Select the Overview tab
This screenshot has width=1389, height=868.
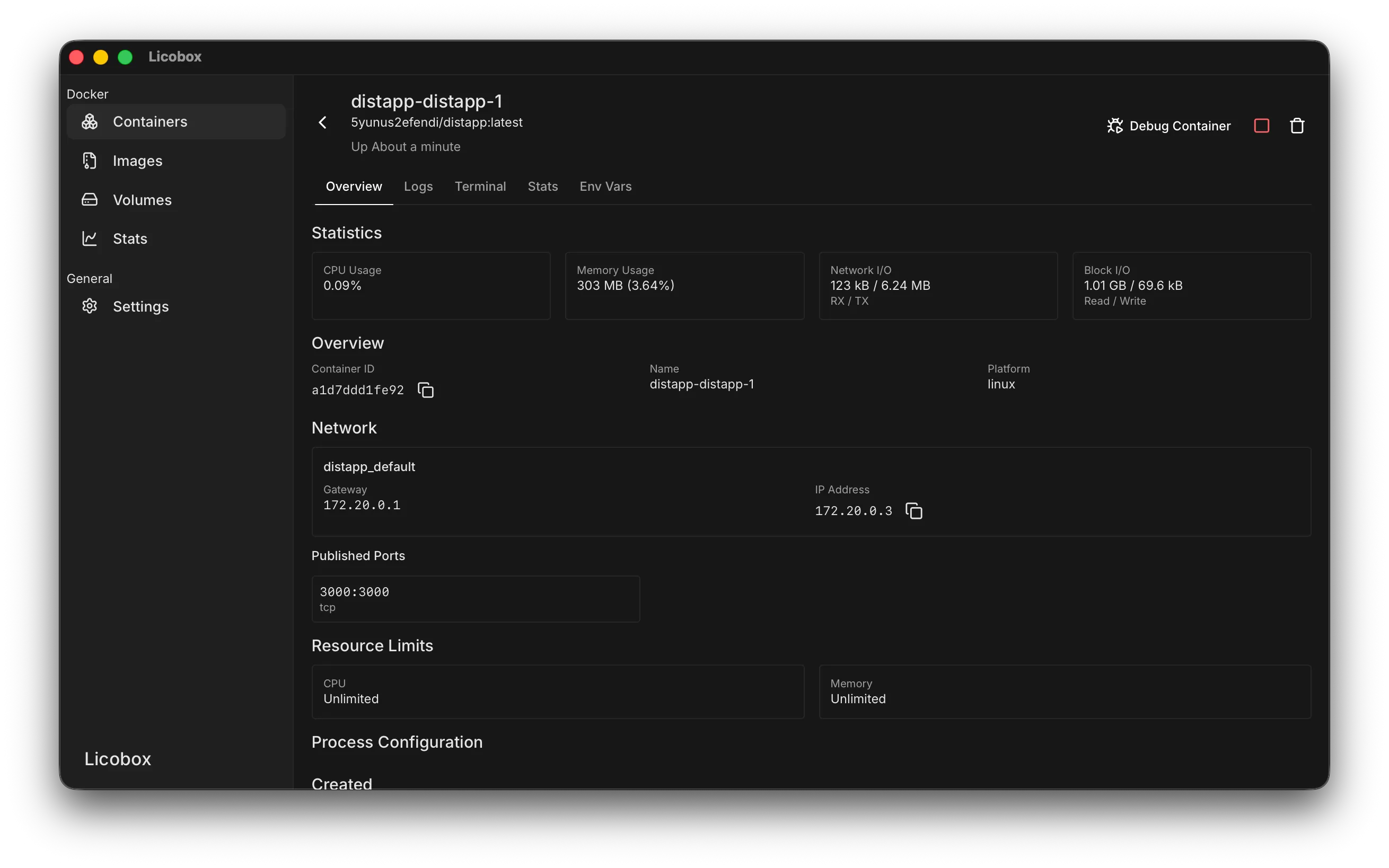(x=354, y=187)
